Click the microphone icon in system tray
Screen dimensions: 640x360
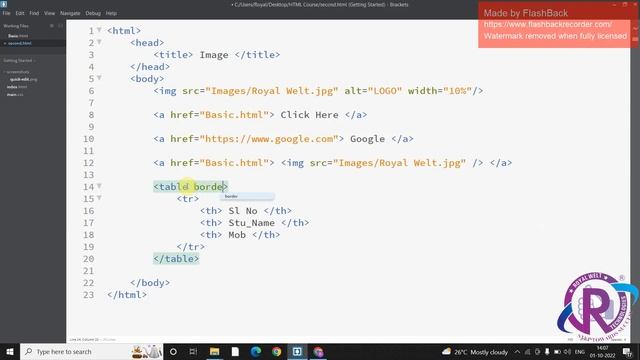pos(547,352)
